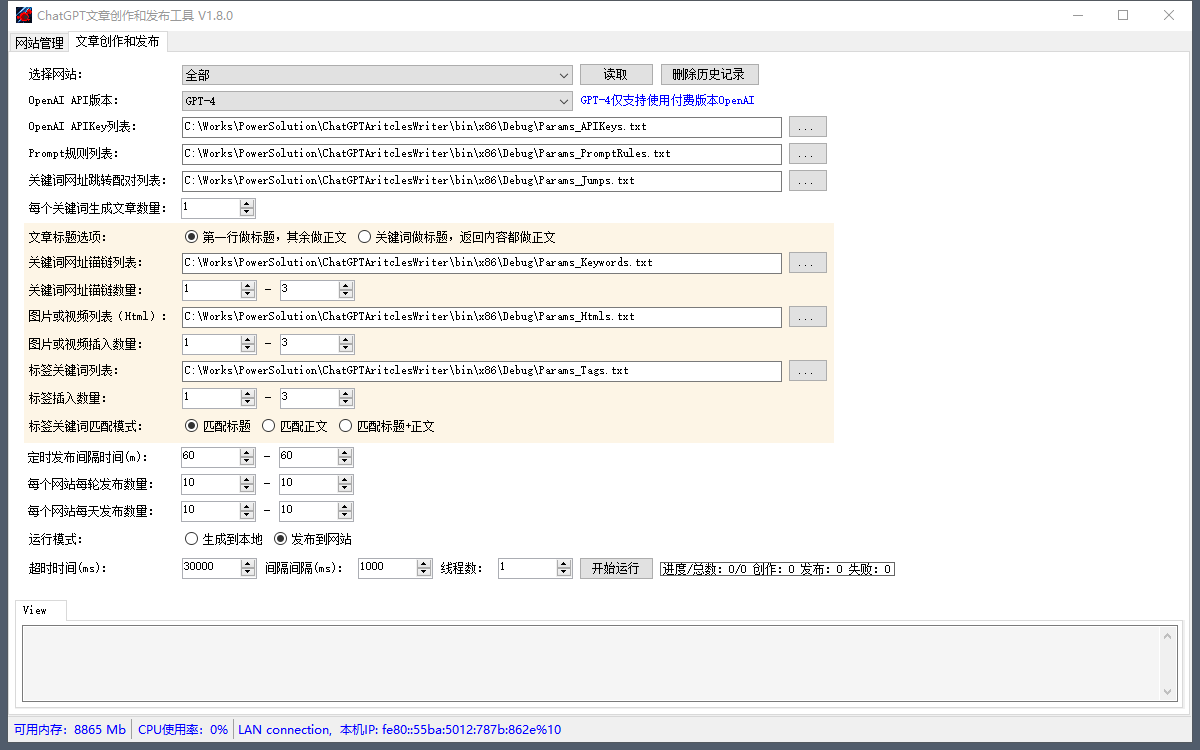Click the Params_APIKeys.txt path field

481,127
